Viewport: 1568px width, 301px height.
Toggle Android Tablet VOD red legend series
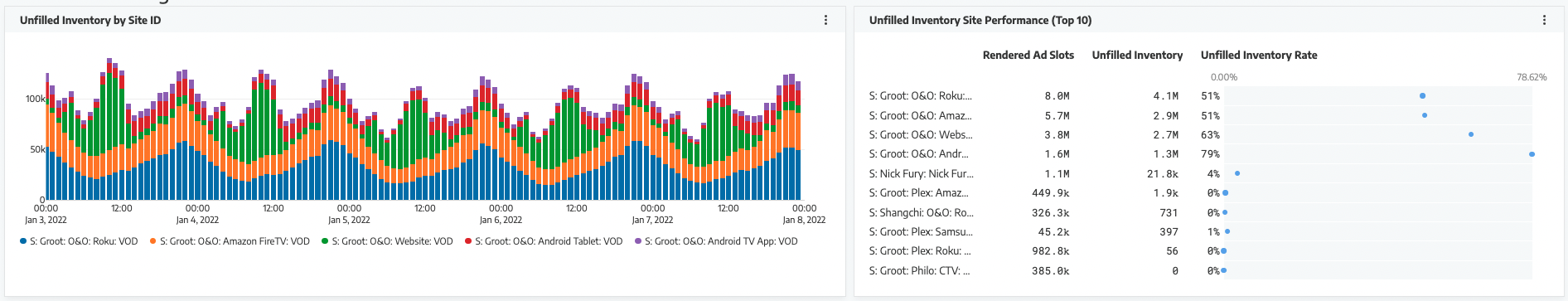[544, 241]
